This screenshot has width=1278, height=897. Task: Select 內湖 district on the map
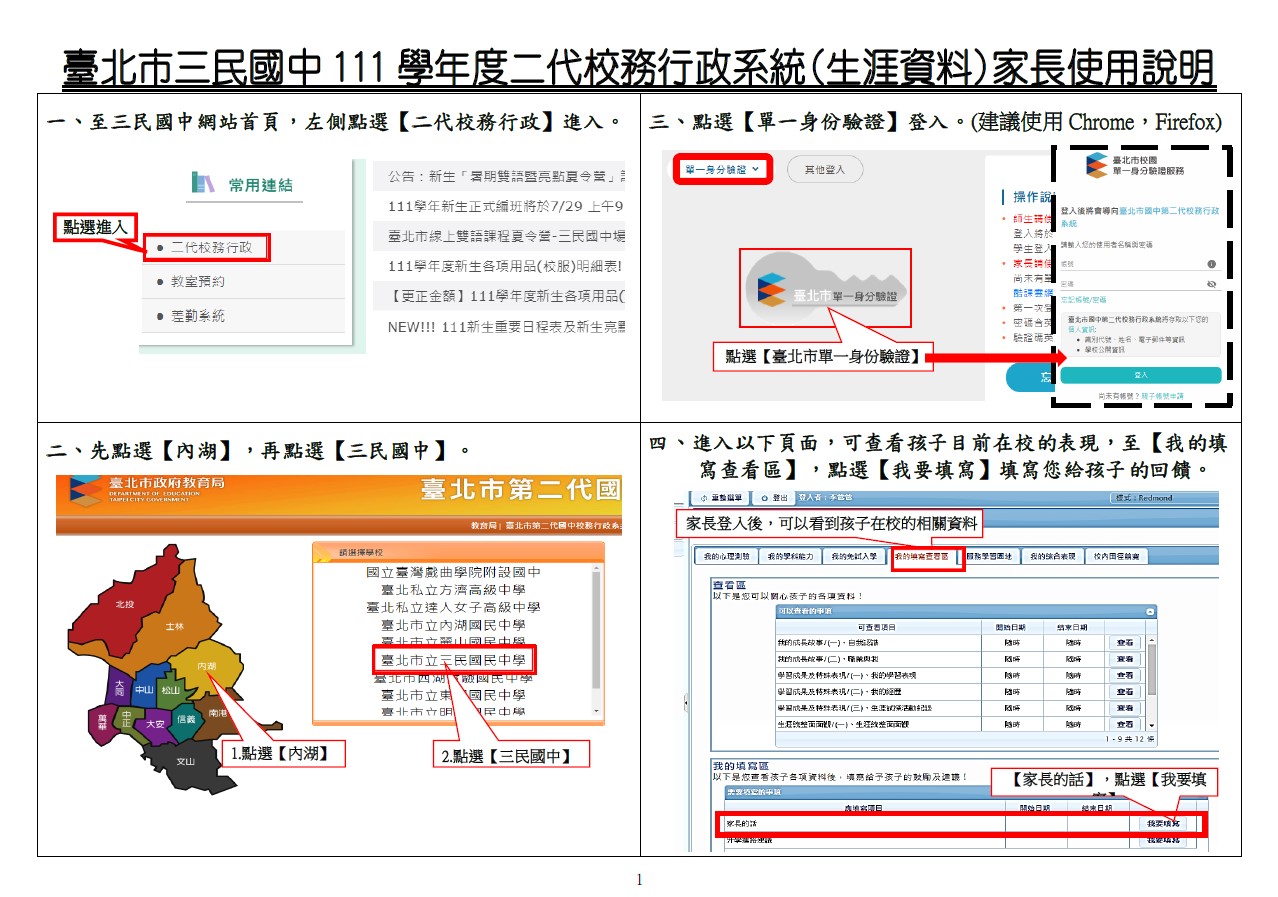coord(207,666)
